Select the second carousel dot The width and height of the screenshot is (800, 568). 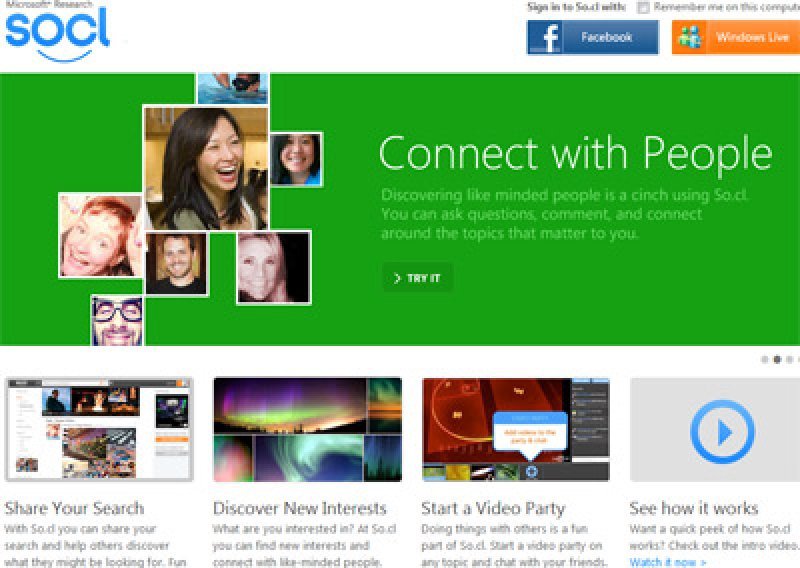tap(777, 360)
